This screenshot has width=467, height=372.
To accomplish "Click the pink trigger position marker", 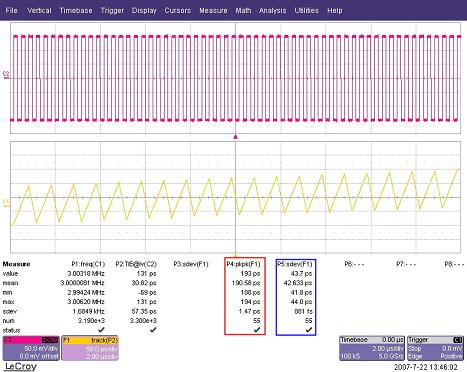I will 236,137.
